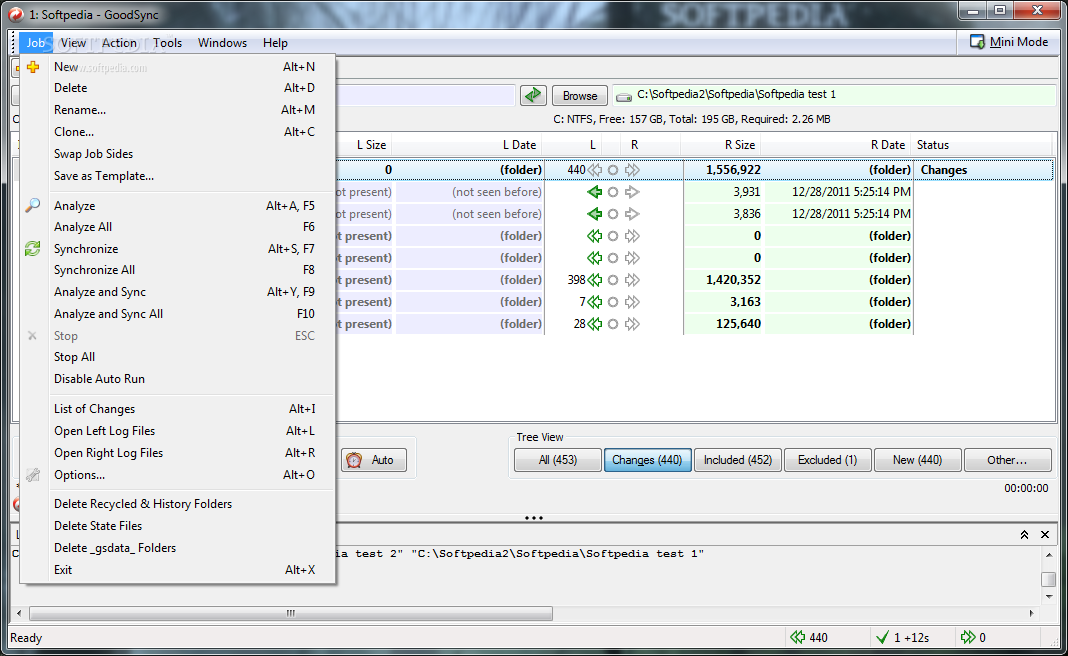Viewport: 1068px width, 656px height.
Task: Click status bar right-arrow 0 icon
Action: tap(967, 638)
